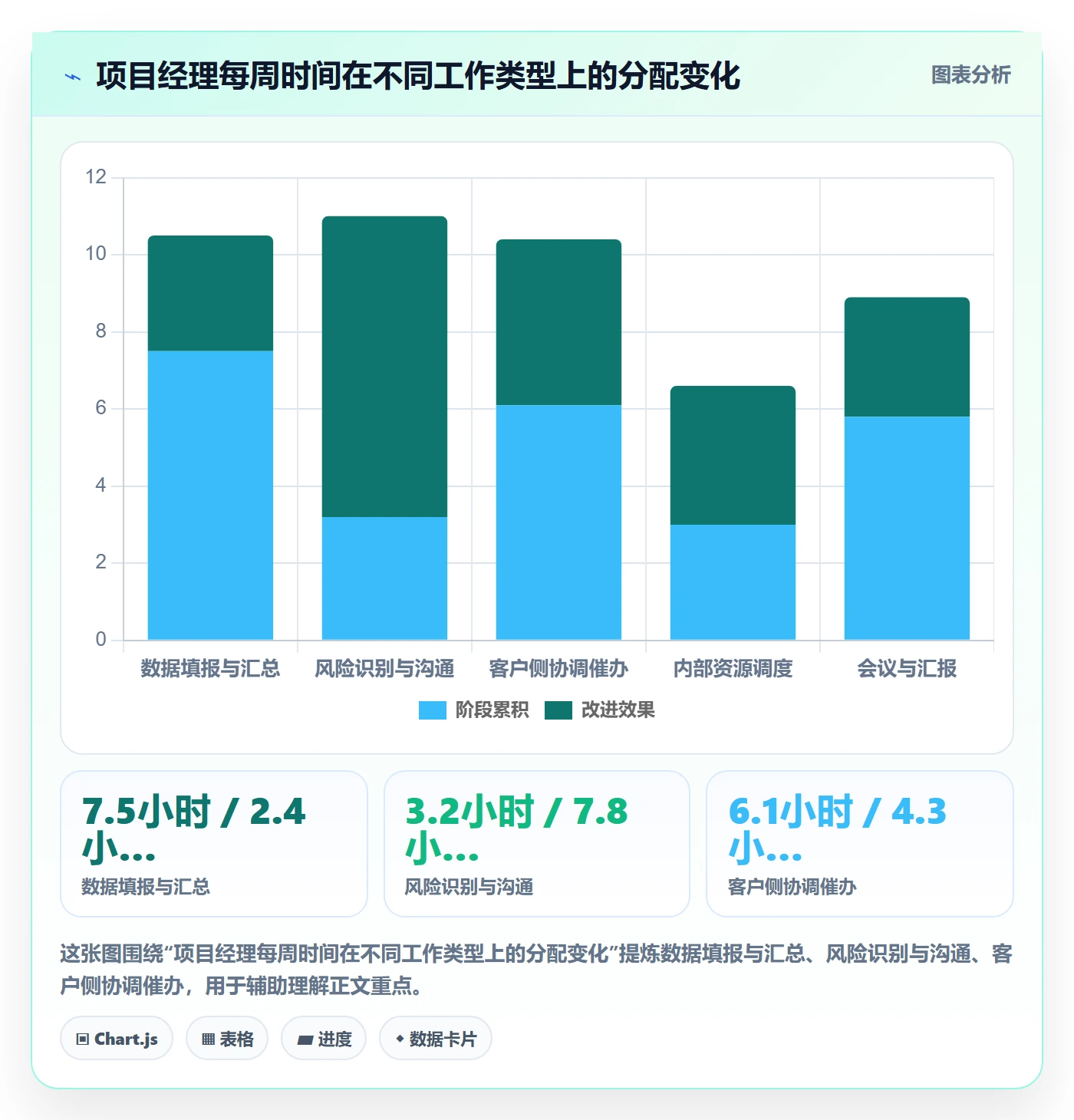Click the y-axis value 10

[96, 254]
